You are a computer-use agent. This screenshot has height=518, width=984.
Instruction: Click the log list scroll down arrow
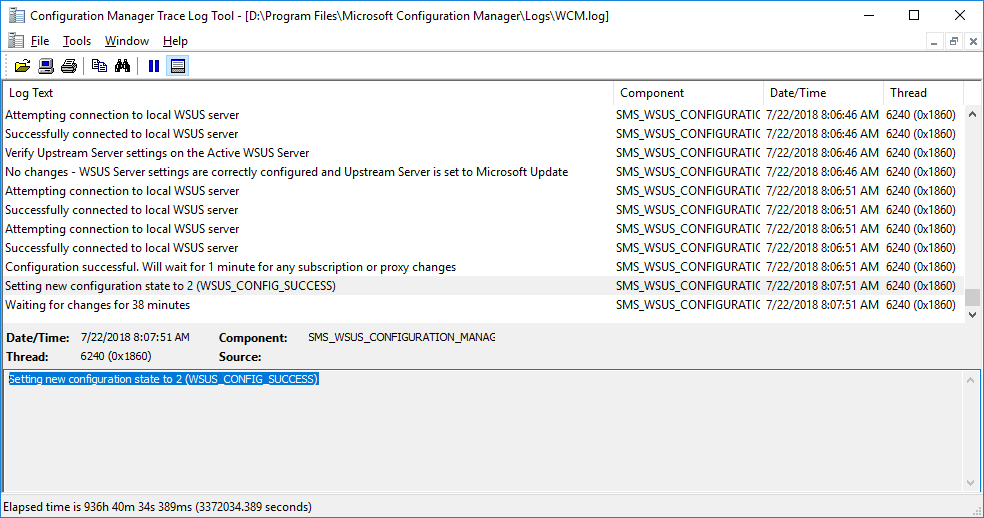(x=972, y=315)
